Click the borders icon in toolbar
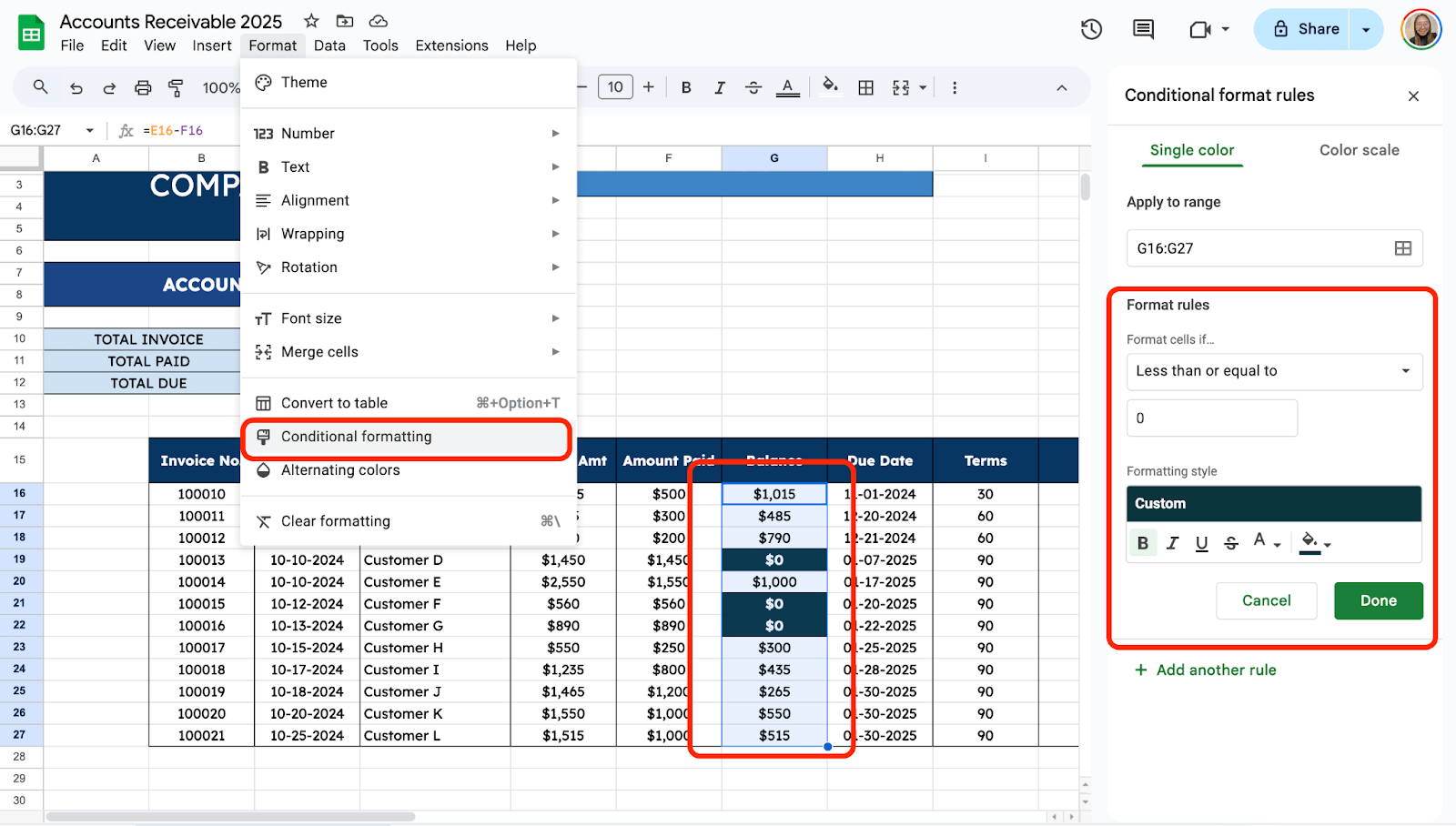1456x826 pixels. pos(865,88)
